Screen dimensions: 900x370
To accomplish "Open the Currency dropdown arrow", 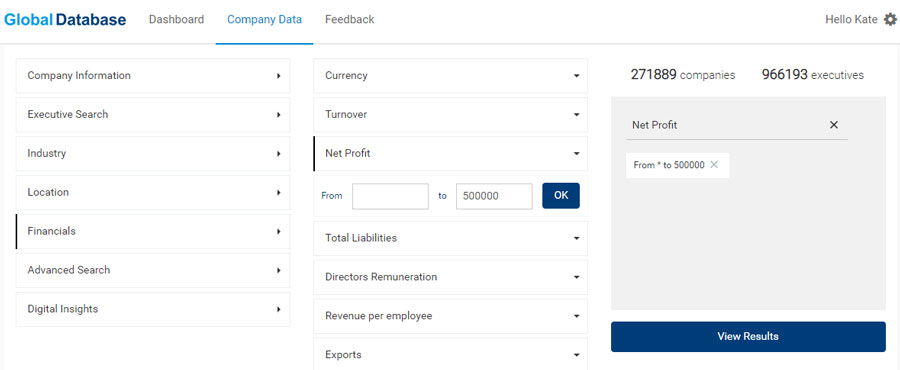I will pos(576,76).
